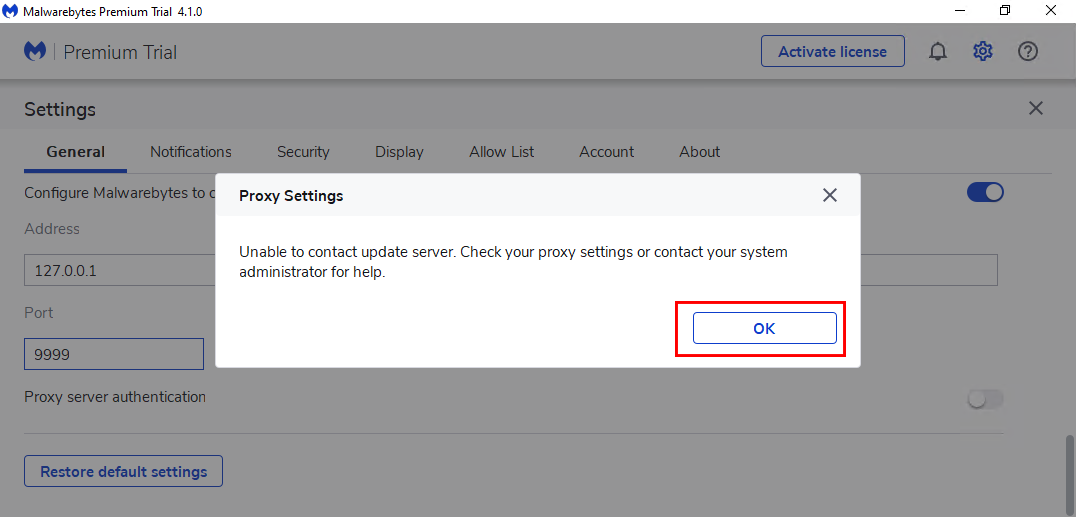This screenshot has width=1076, height=517.
Task: Click the Address field showing 127.0.0.1
Action: click(x=120, y=270)
